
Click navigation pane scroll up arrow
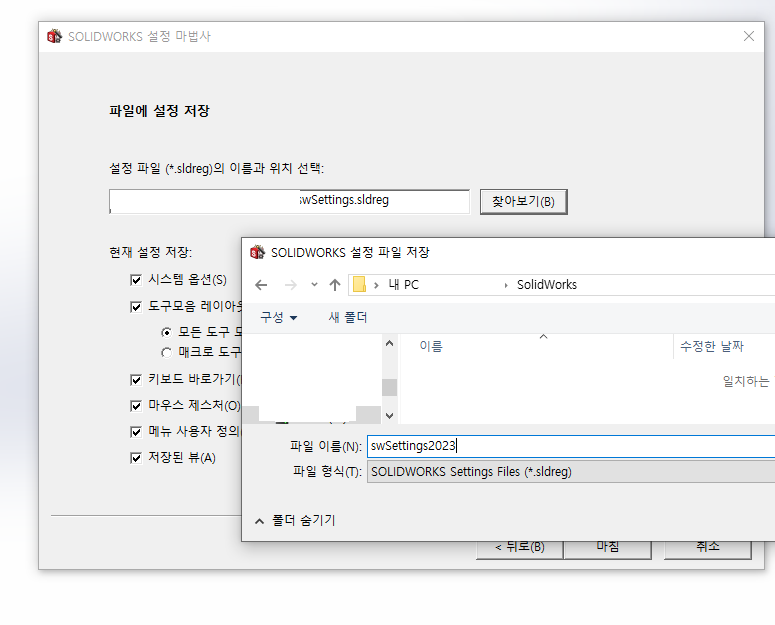tap(389, 343)
